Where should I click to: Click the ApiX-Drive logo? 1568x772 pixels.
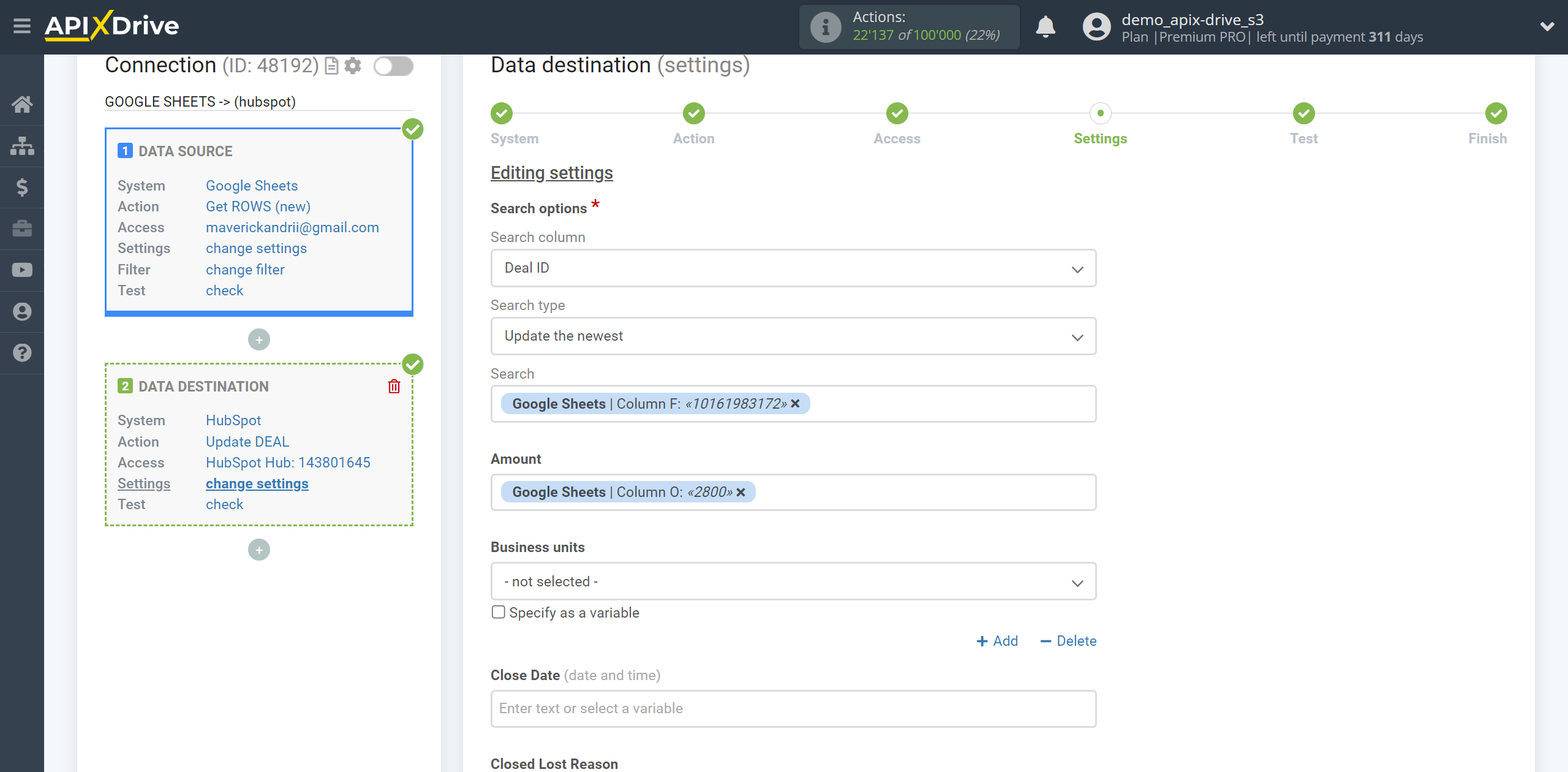(111, 26)
